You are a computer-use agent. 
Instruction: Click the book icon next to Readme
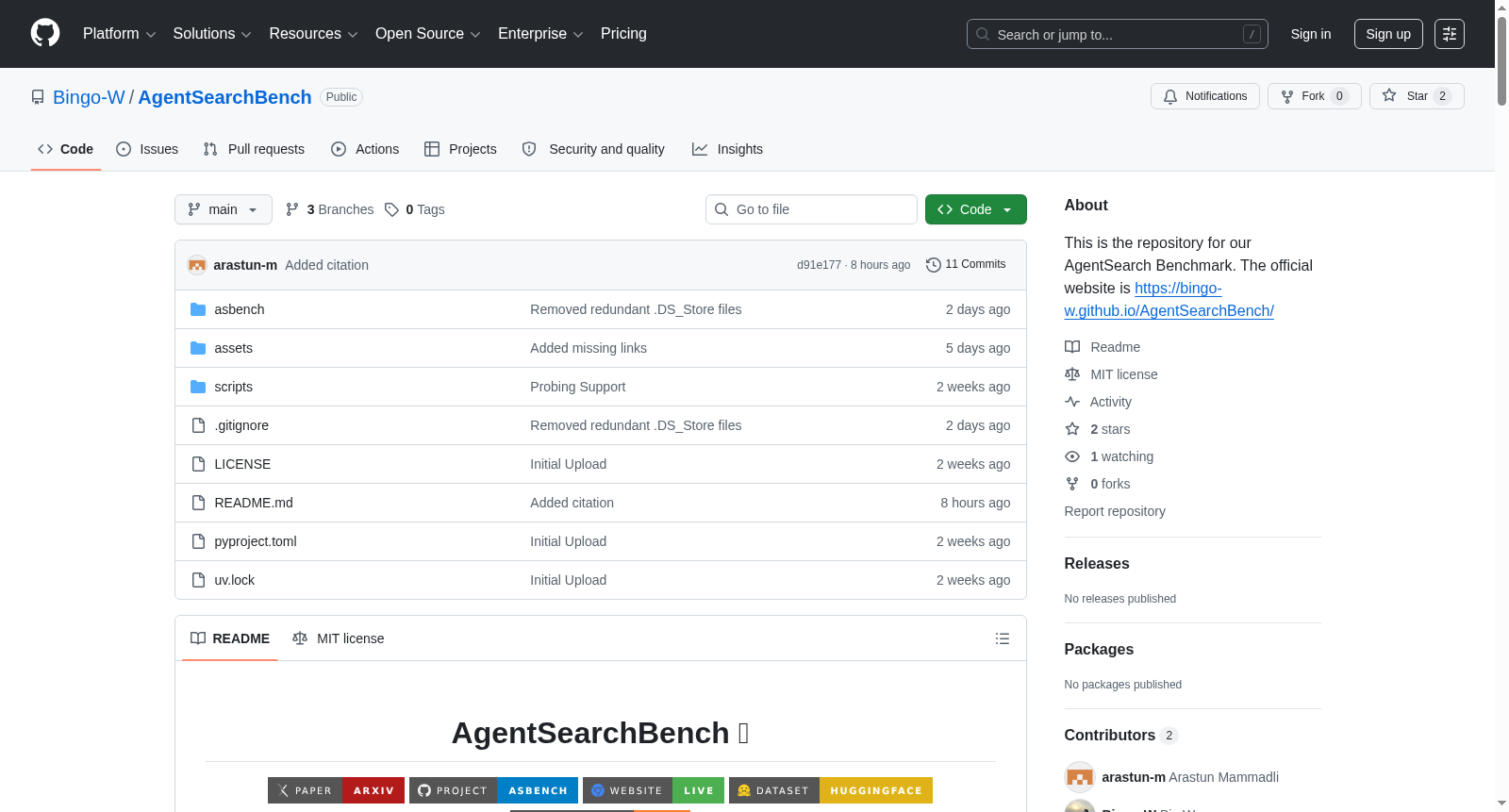pos(1072,347)
